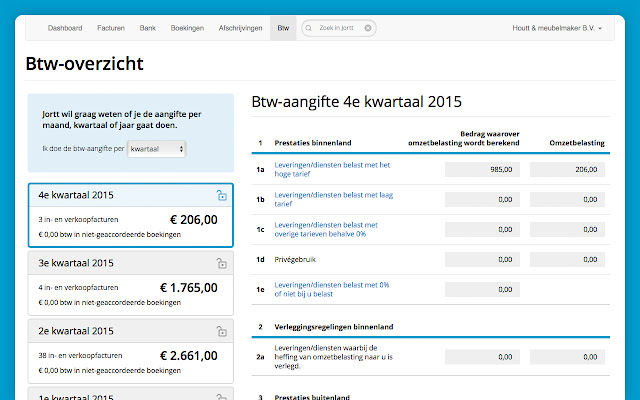Click the lock icon on 4e kwartaal 2015
The image size is (640, 400).
point(221,195)
